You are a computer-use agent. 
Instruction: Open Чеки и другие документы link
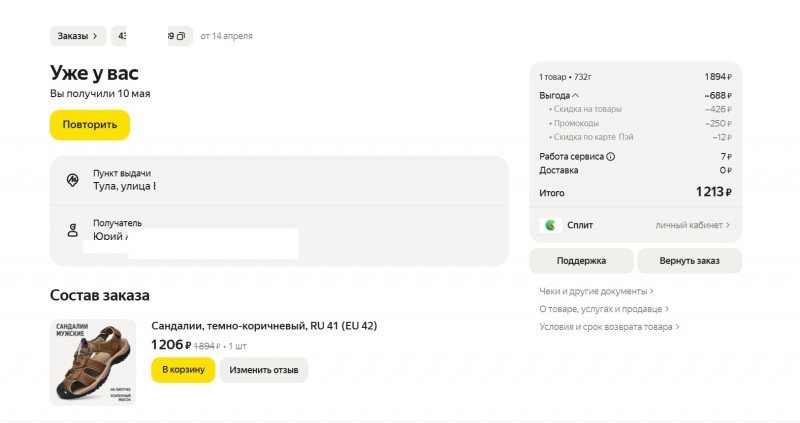point(596,291)
